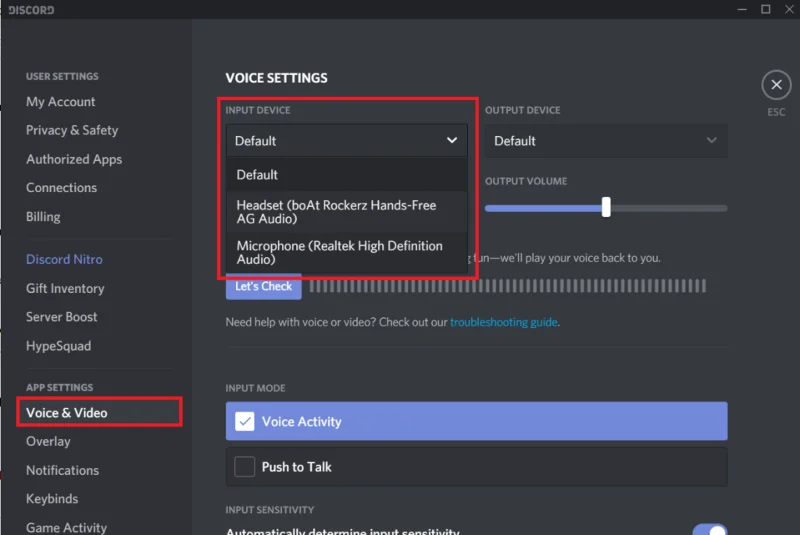
Task: Adjust the Output Volume slider handle
Action: (x=606, y=208)
